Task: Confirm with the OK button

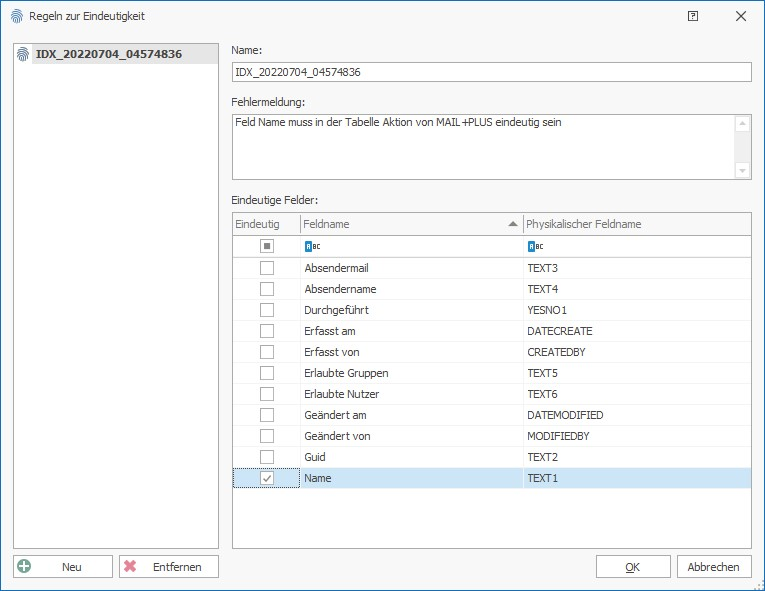Action: pyautogui.click(x=633, y=567)
